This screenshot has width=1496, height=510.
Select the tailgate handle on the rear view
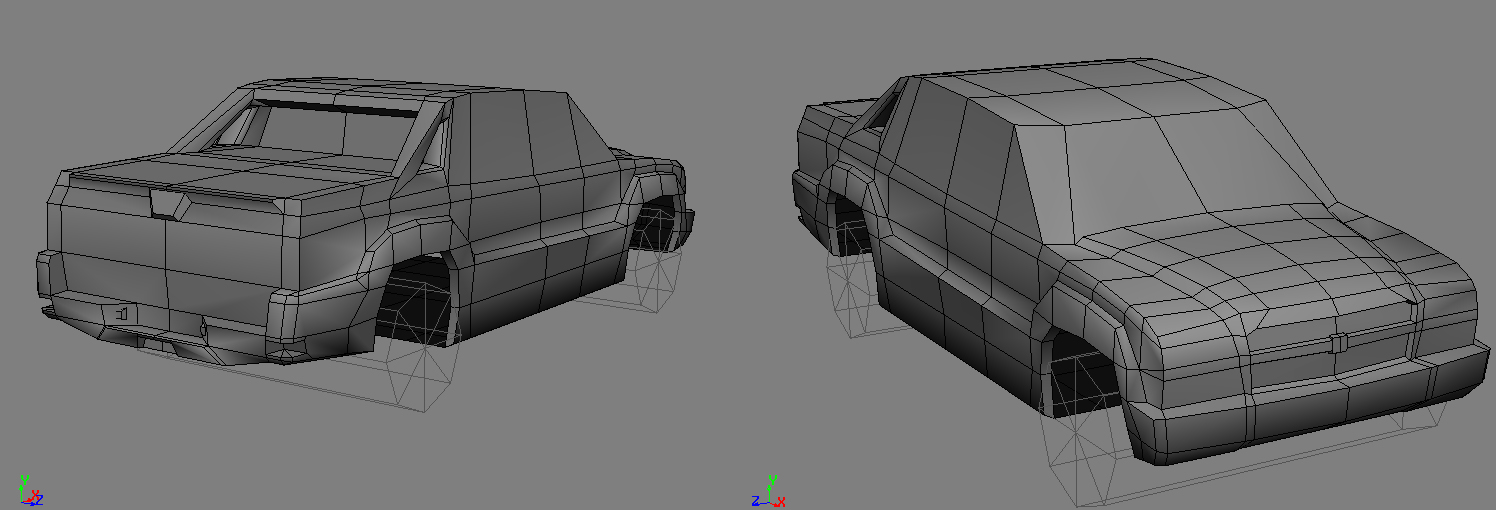click(x=166, y=203)
